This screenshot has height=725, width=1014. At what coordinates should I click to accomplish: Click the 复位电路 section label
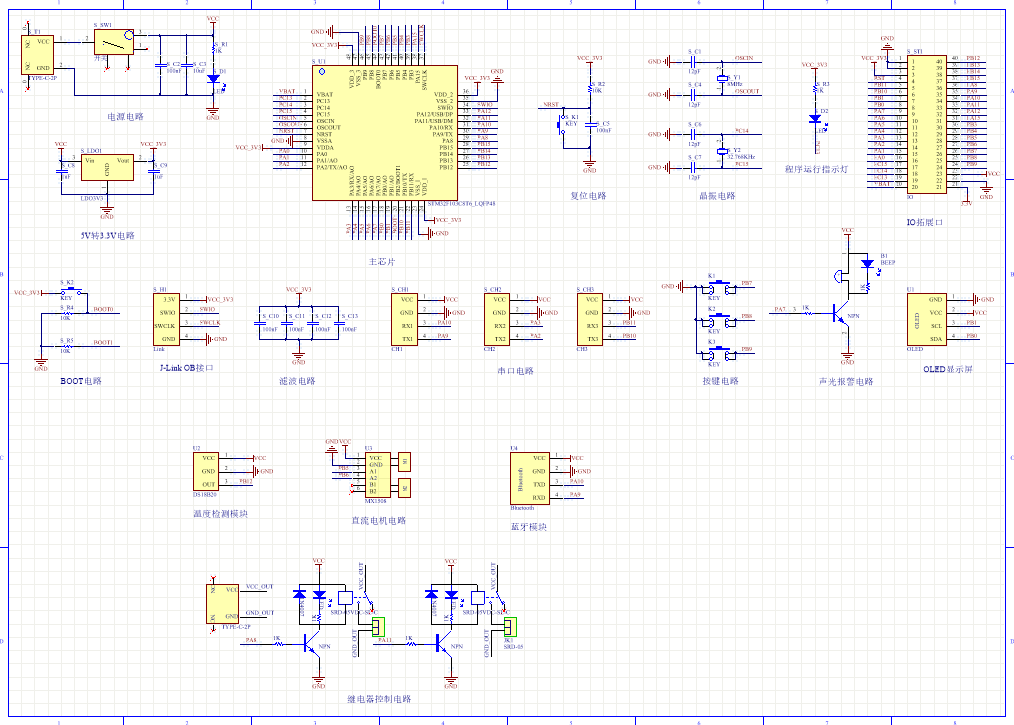pyautogui.click(x=588, y=196)
